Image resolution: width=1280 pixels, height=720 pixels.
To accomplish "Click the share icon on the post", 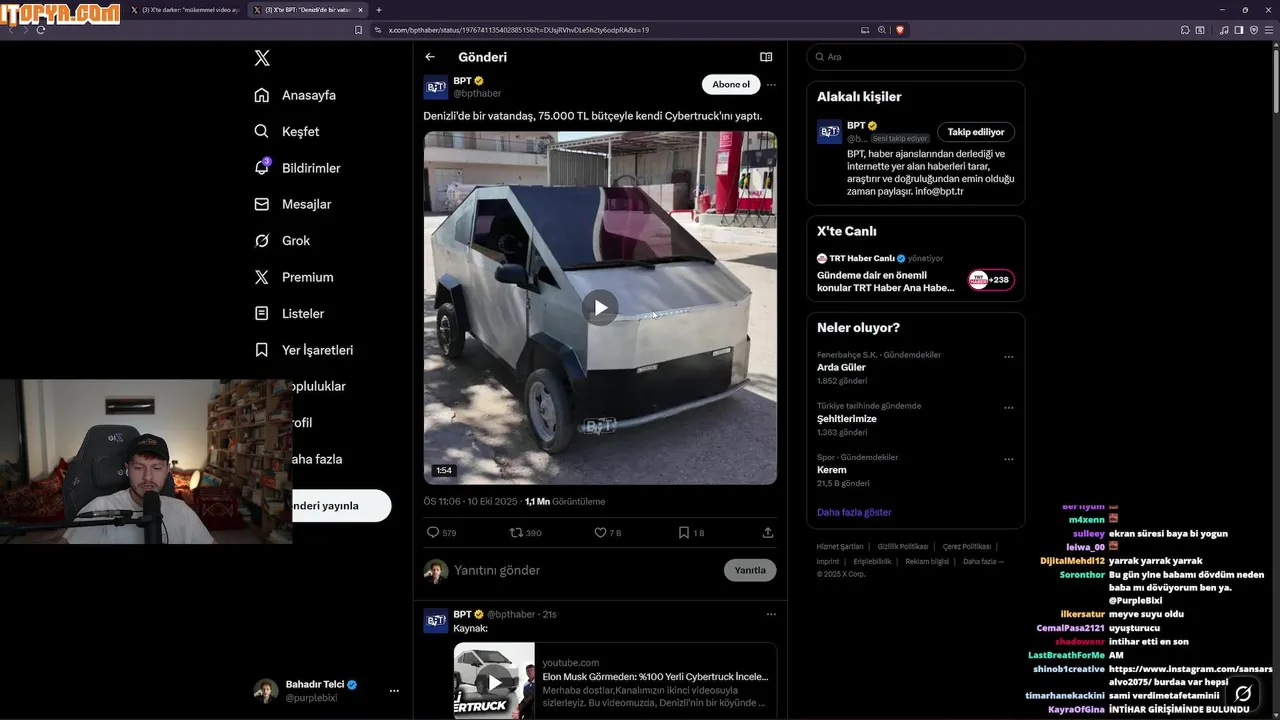I will 768,533.
